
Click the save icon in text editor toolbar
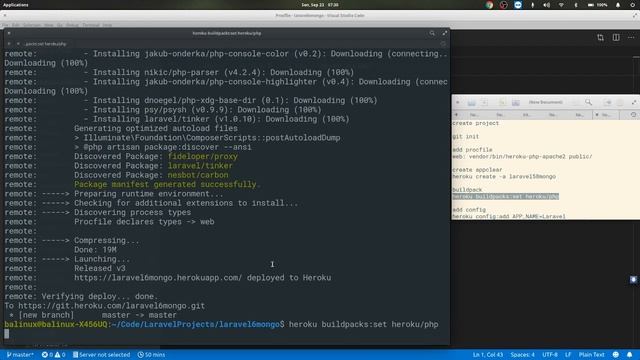(x=502, y=102)
